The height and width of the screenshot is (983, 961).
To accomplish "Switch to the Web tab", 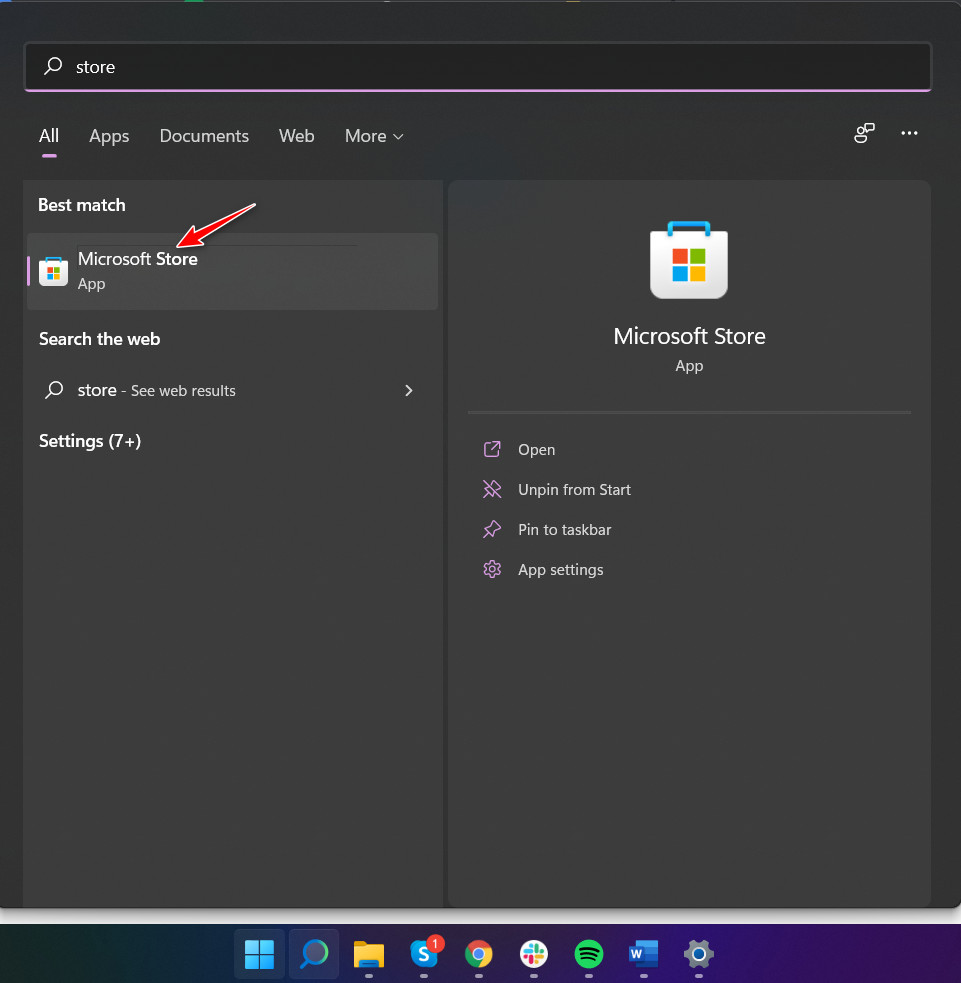I will 297,135.
